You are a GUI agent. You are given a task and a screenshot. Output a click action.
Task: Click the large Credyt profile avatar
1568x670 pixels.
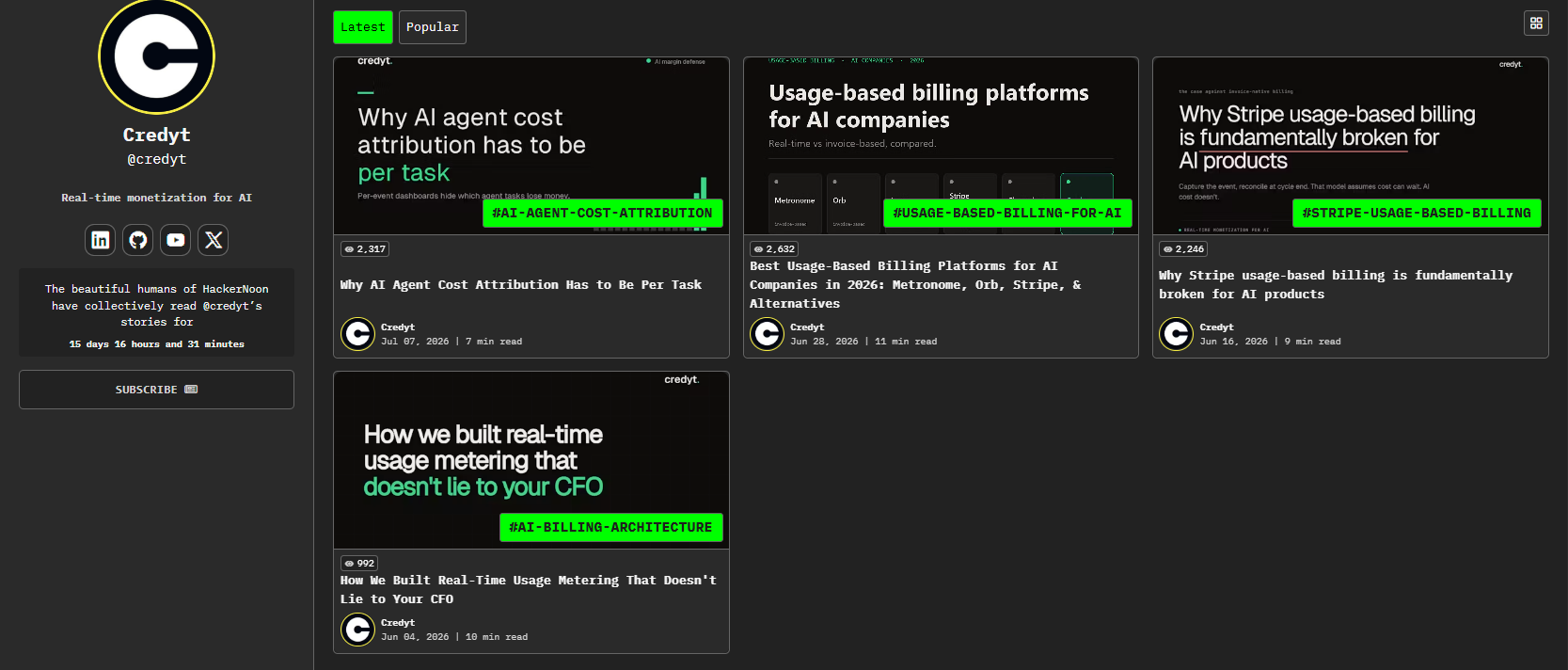(x=157, y=56)
